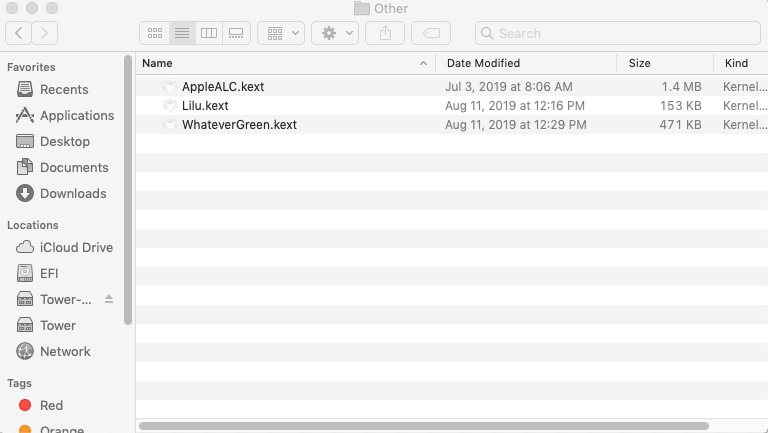Viewport: 768px width, 433px height.
Task: Open Downloads in the sidebar
Action: 61,193
